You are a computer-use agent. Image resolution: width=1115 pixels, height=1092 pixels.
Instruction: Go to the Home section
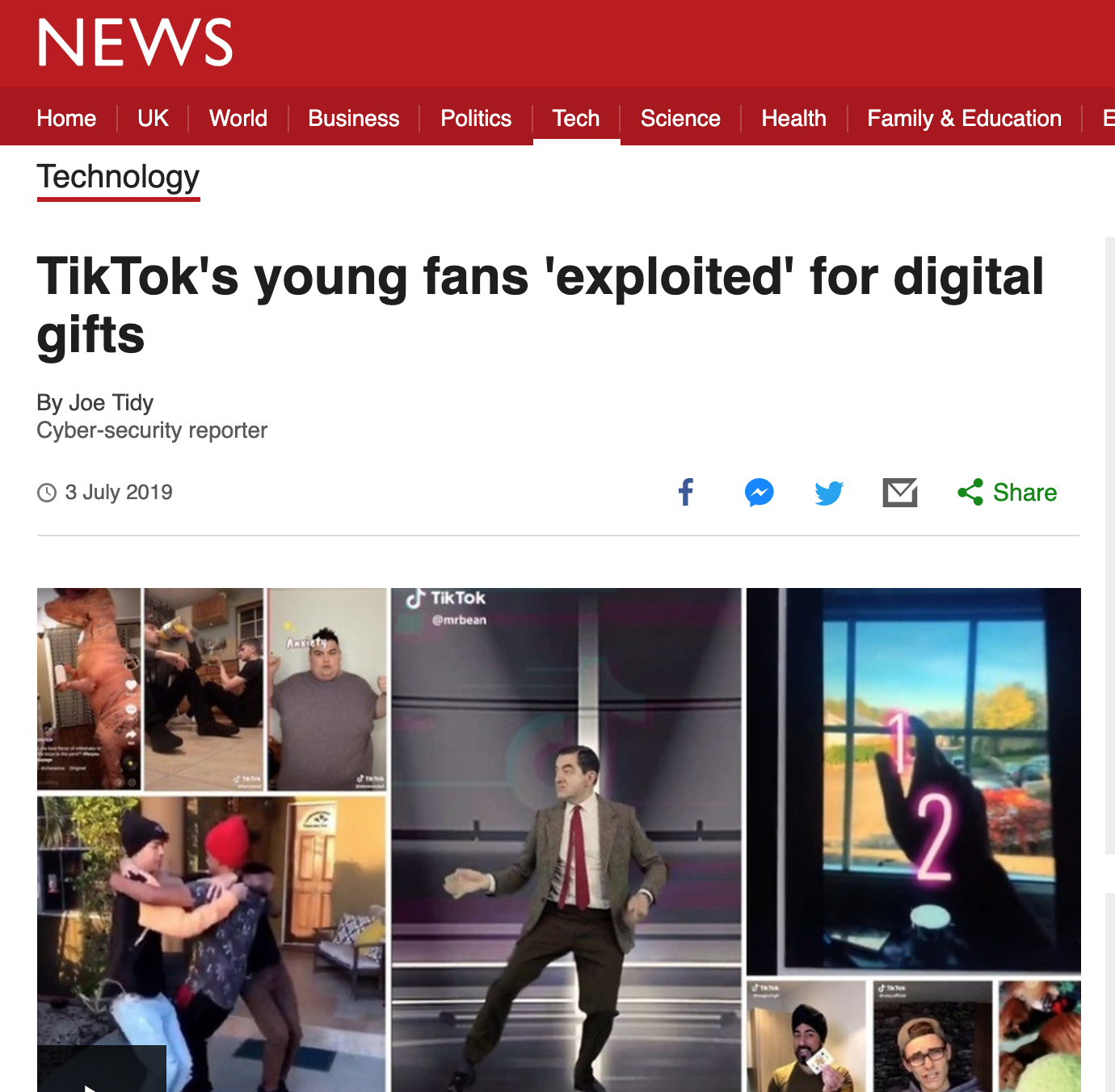click(66, 118)
